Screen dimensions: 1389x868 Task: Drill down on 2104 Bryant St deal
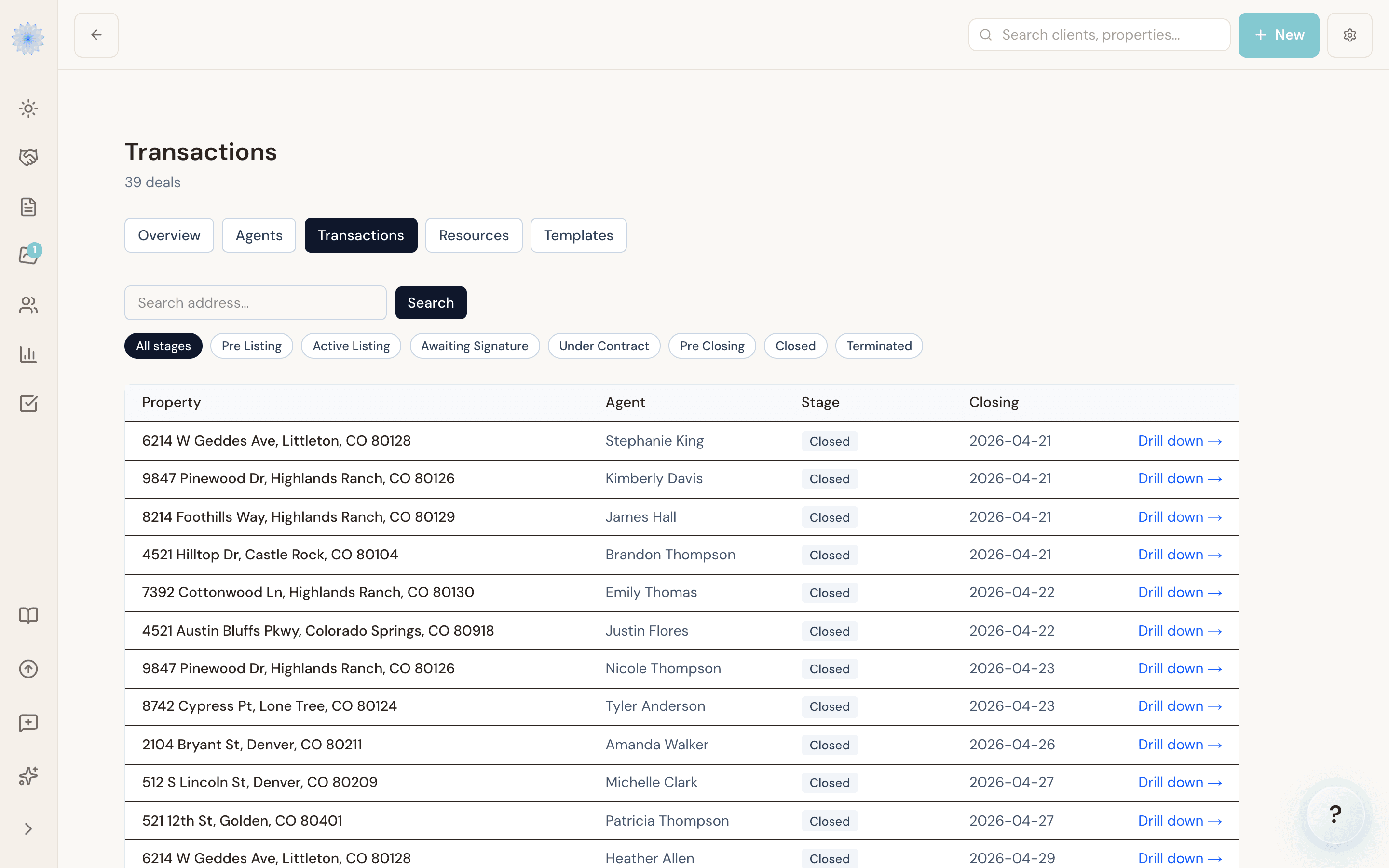[1180, 745]
